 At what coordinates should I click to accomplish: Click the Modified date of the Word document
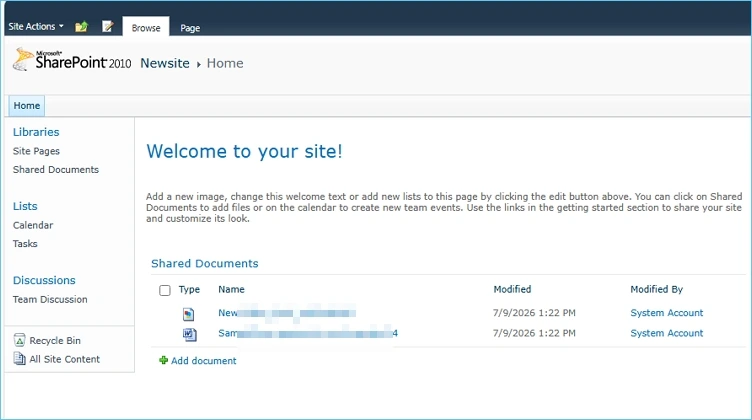click(534, 333)
